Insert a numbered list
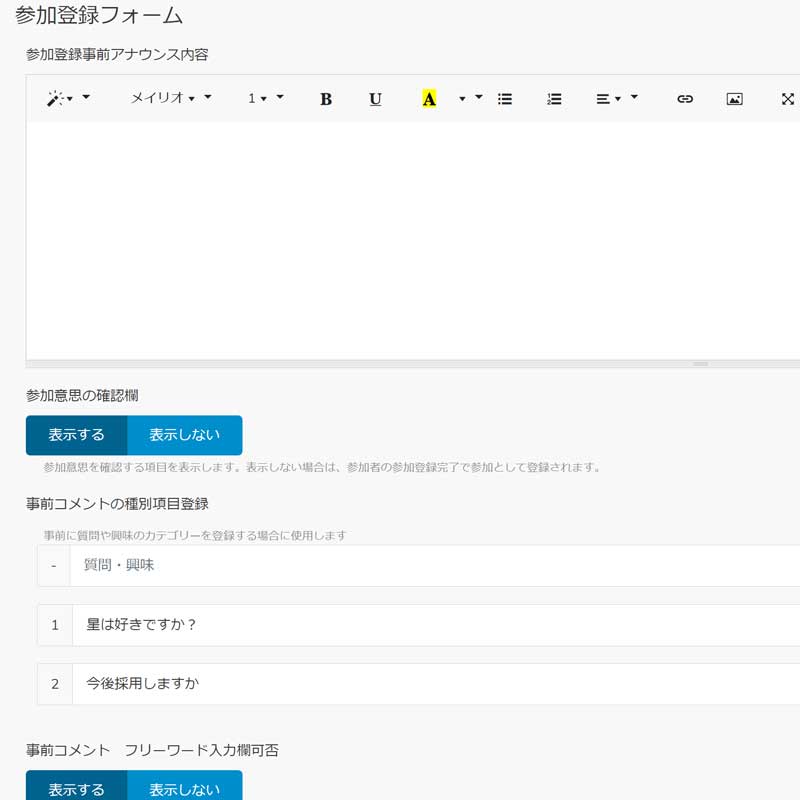Viewport: 800px width, 800px height. [x=554, y=98]
